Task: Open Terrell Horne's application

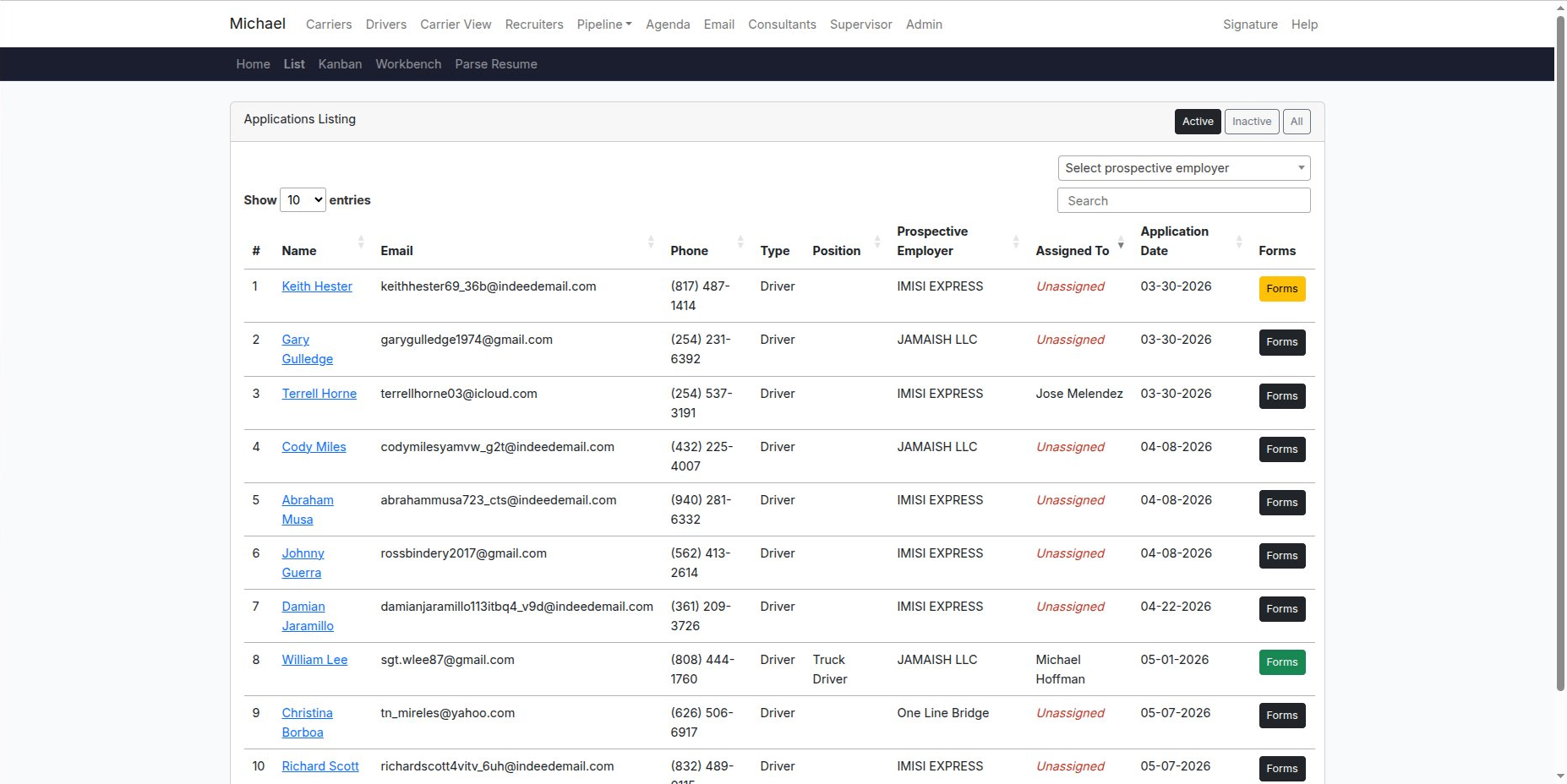Action: [319, 394]
